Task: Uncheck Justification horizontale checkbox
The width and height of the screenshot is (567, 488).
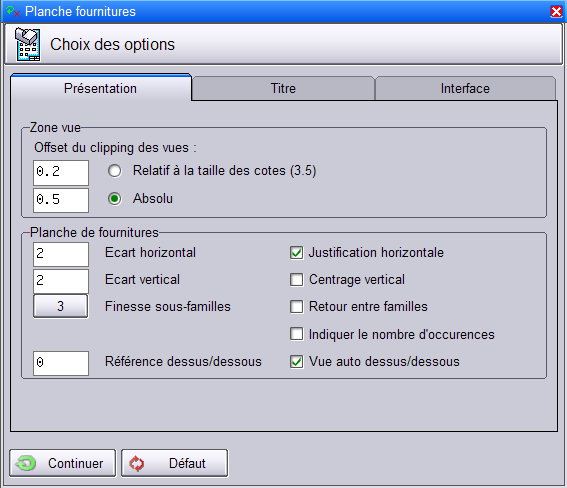Action: click(x=297, y=253)
